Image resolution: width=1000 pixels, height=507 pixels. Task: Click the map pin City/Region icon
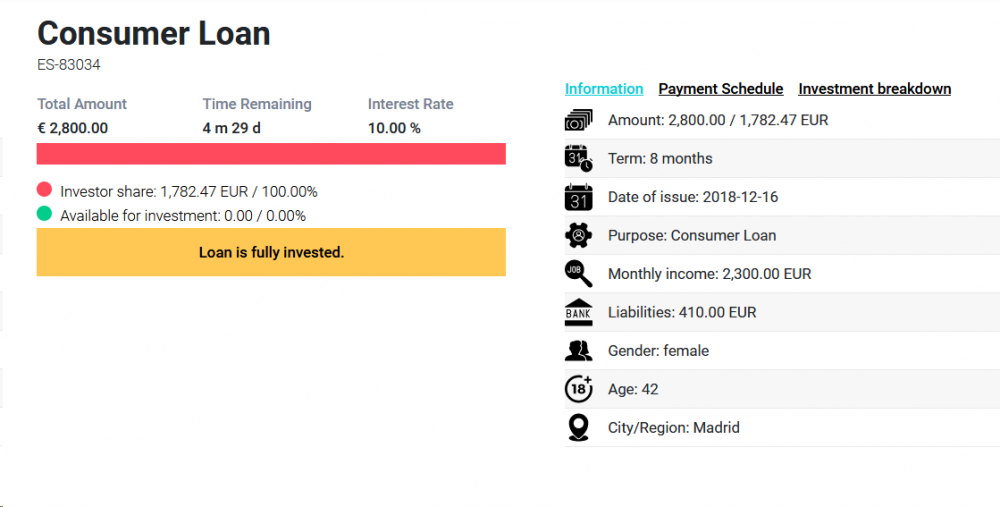click(x=579, y=428)
